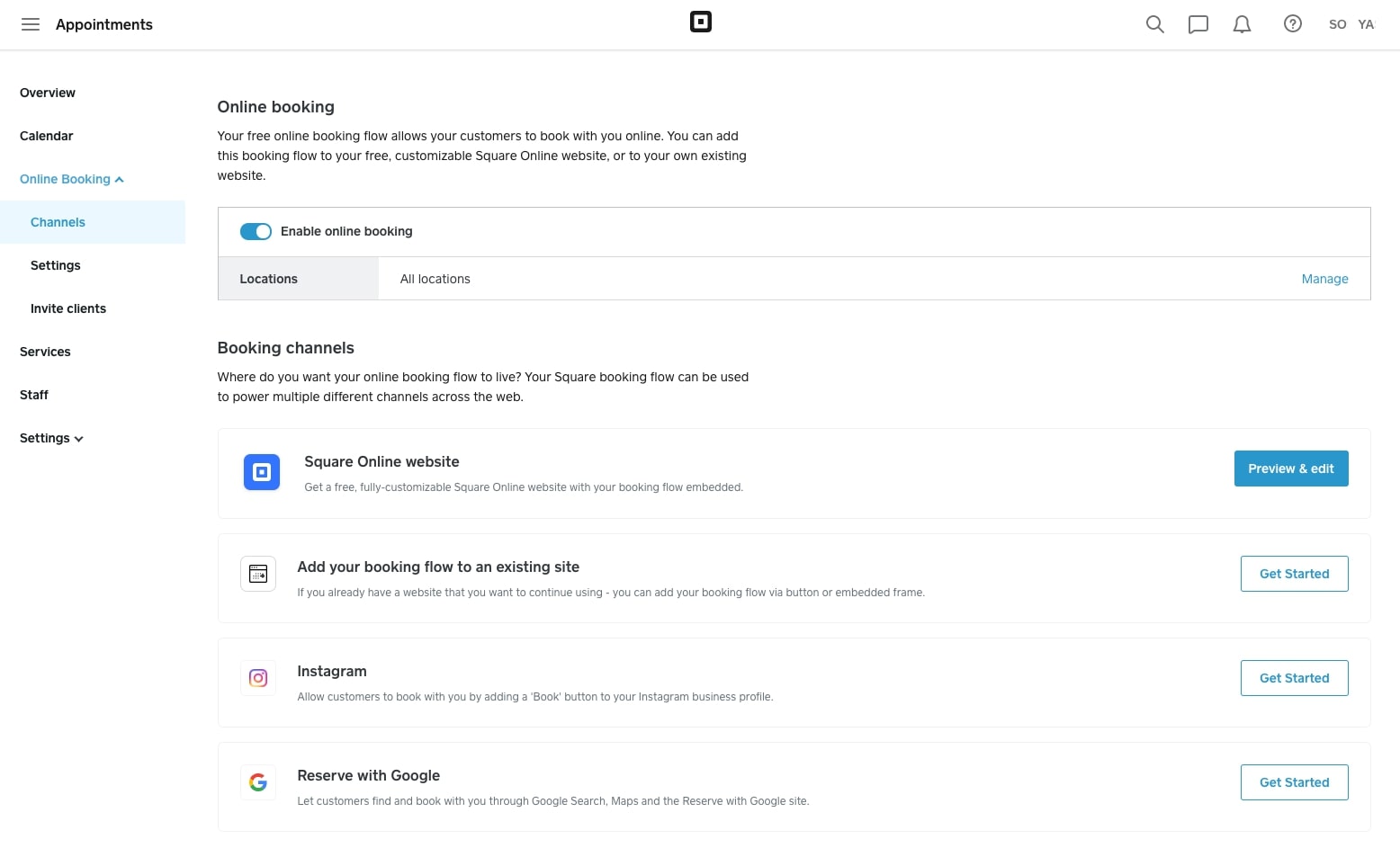Click the Manage locations link

click(x=1324, y=279)
